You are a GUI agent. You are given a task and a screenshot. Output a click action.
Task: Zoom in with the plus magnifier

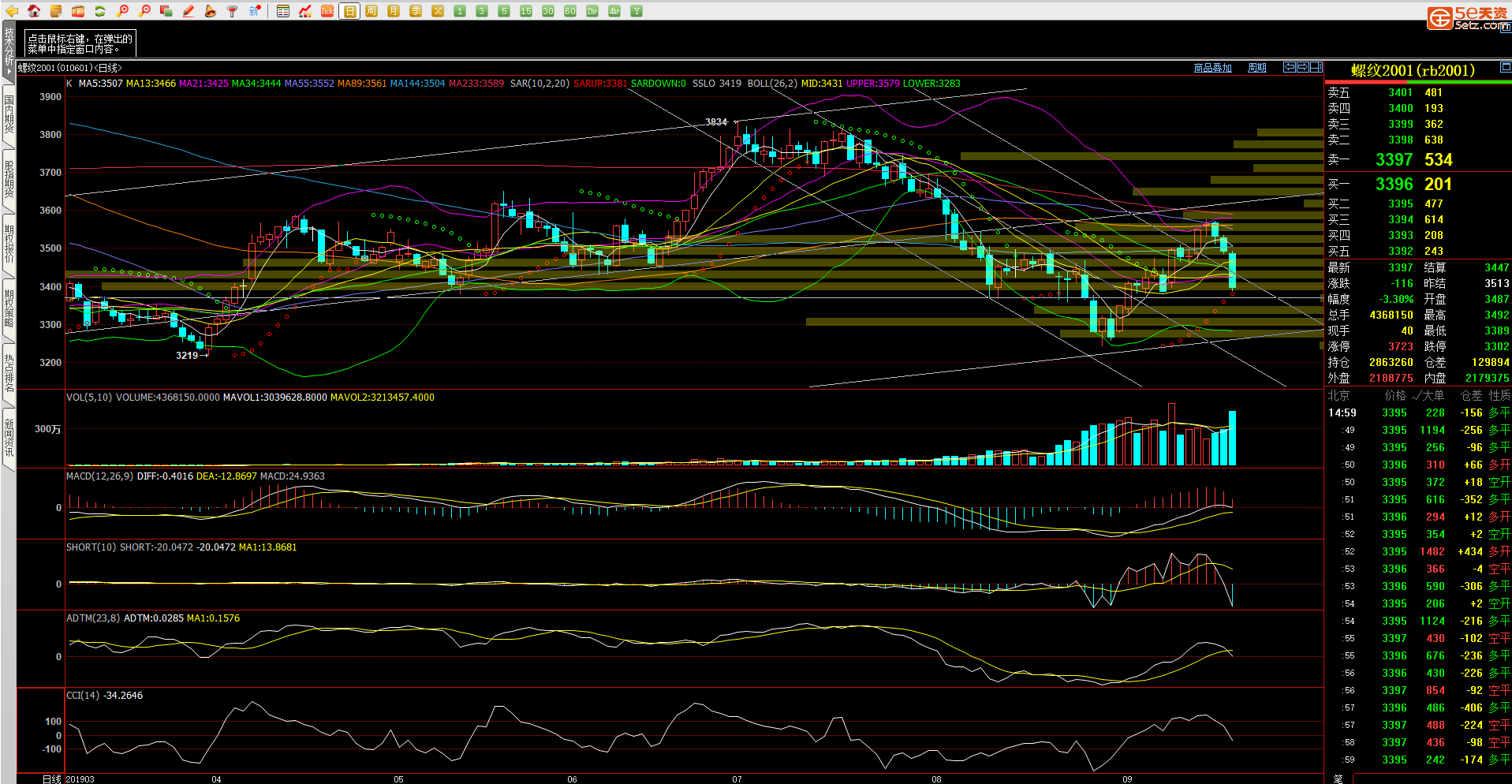122,11
